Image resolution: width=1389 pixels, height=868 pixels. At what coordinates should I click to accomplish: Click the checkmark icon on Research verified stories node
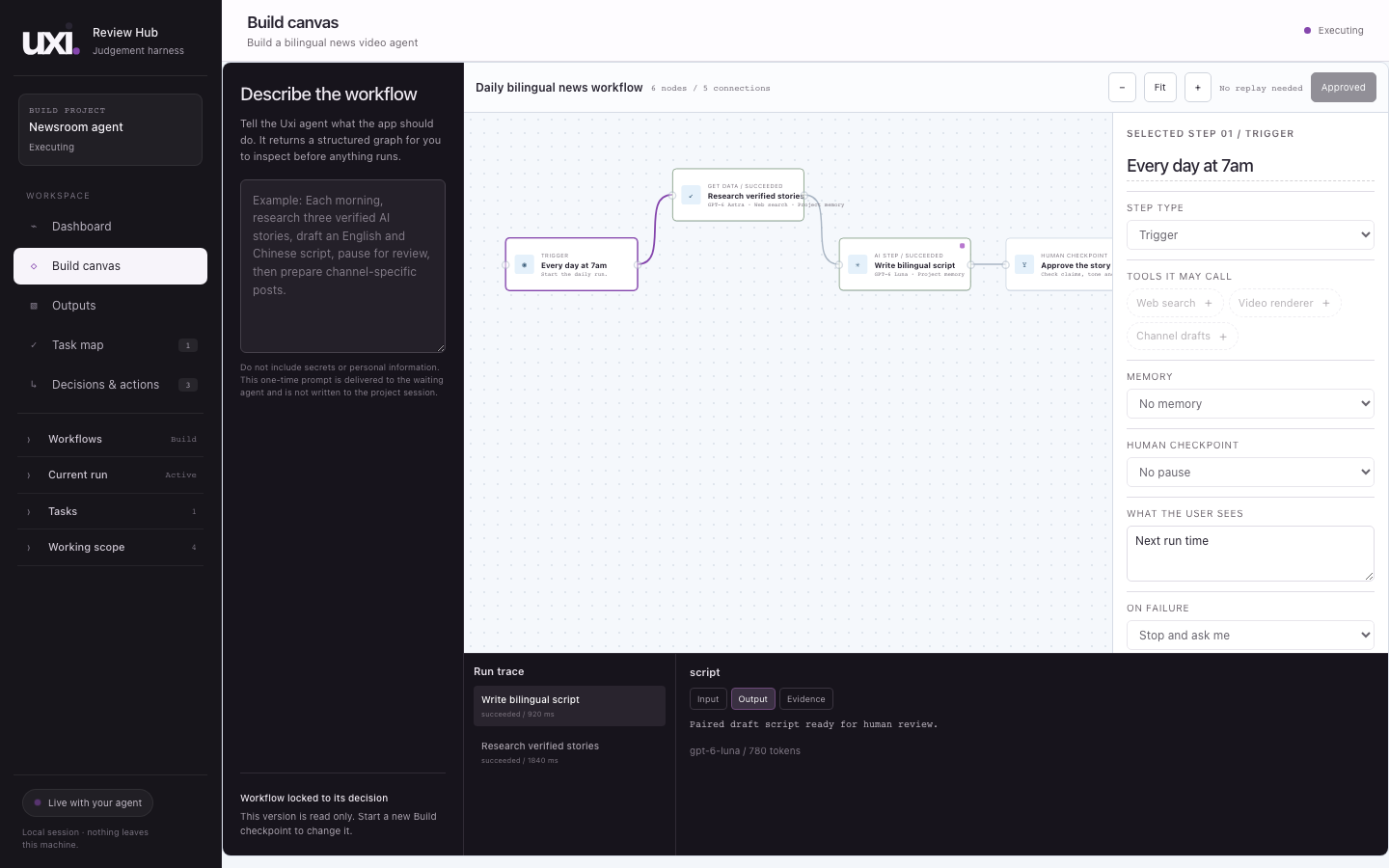pos(691,196)
